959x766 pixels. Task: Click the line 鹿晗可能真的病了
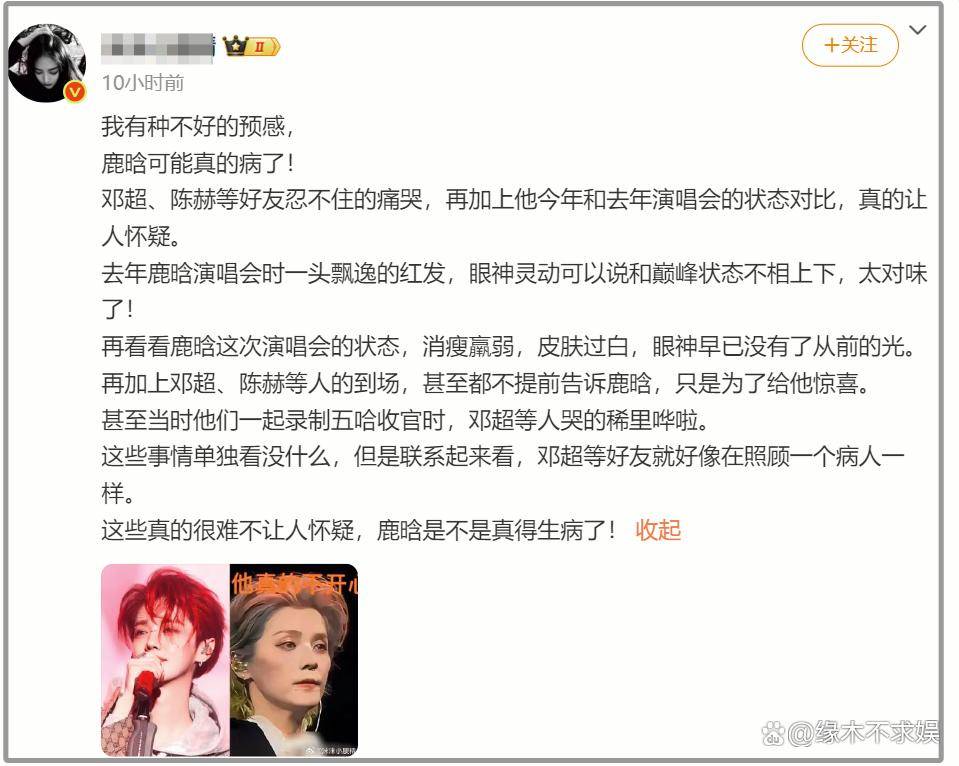(198, 163)
